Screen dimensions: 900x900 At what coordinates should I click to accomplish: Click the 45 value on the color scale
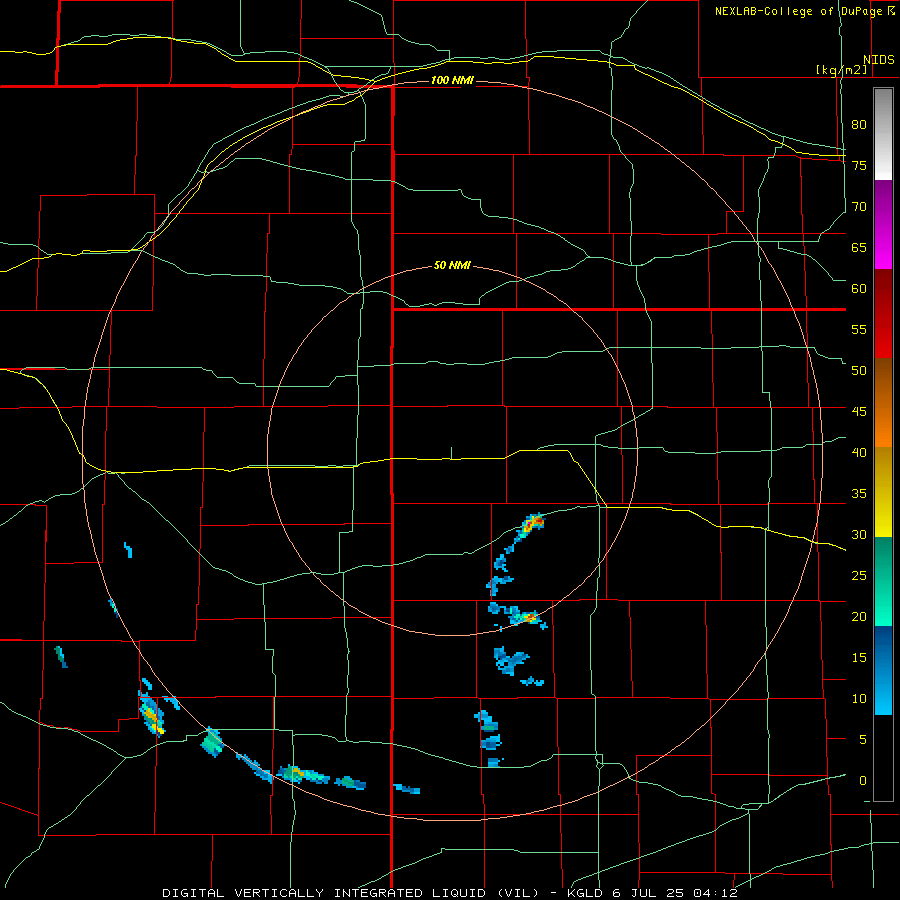tap(859, 412)
